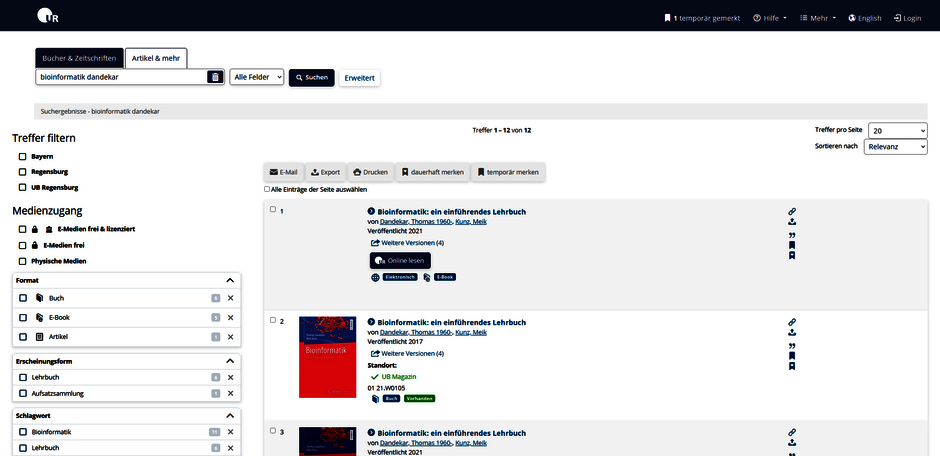
Task: Tick the E-Book format checkbox
Action: 23,317
